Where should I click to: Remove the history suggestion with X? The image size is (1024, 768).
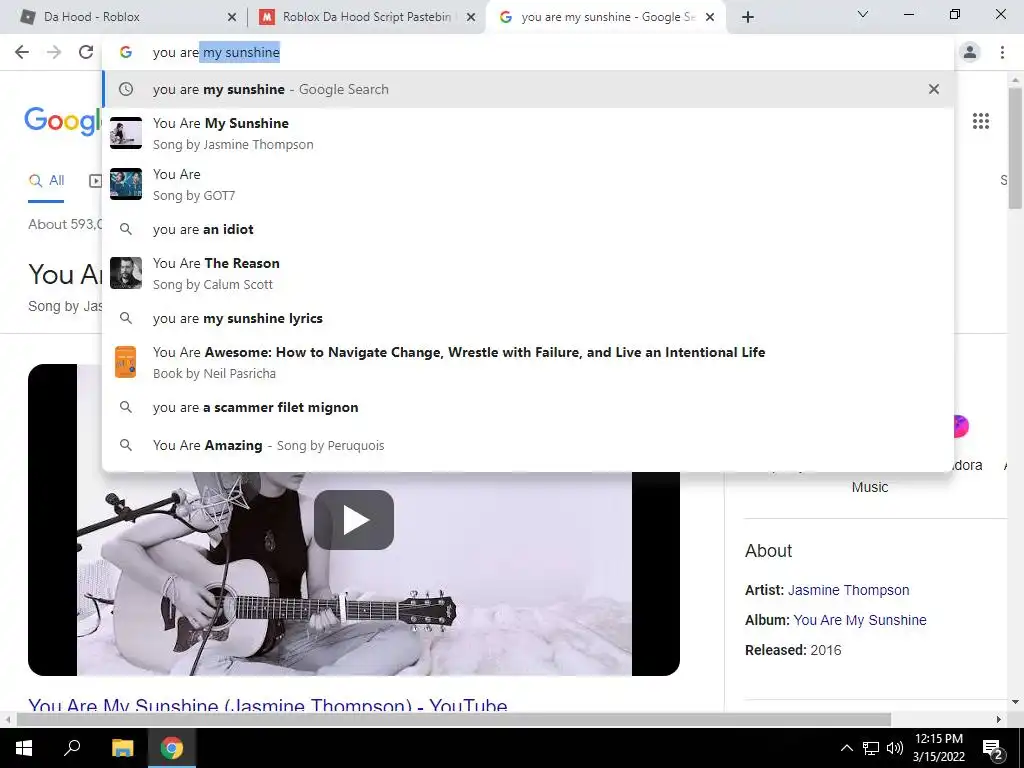pyautogui.click(x=934, y=89)
